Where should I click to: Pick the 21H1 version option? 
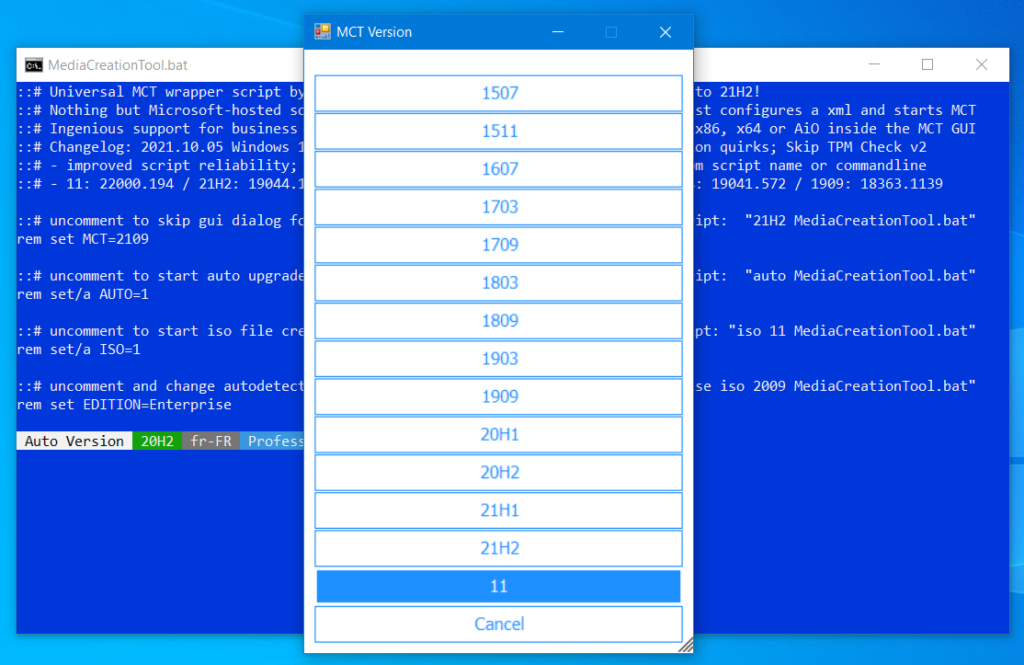click(498, 511)
